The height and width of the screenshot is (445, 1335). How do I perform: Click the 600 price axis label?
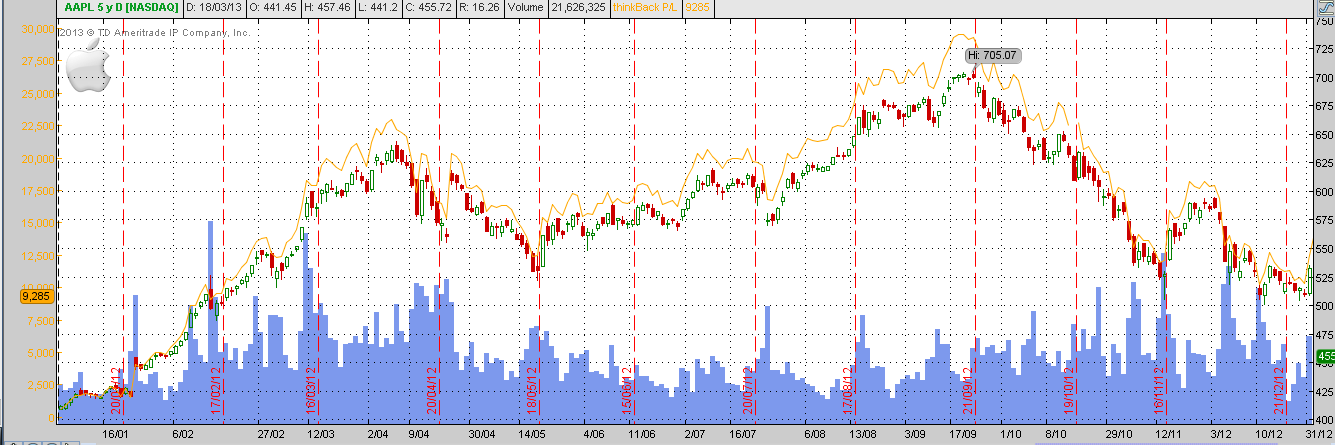coord(1324,192)
